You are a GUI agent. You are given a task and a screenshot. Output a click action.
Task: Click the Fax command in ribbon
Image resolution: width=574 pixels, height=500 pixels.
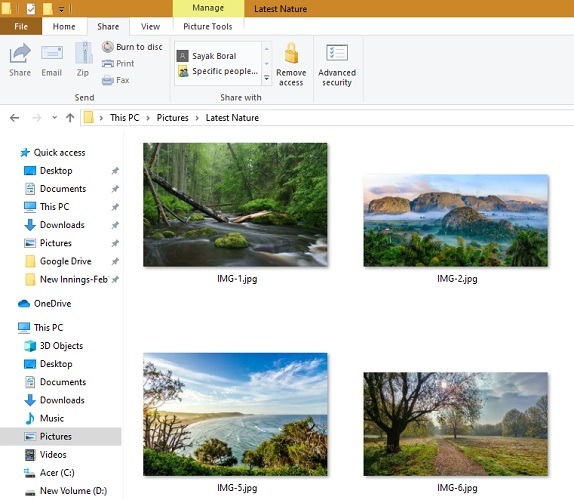pyautogui.click(x=115, y=80)
